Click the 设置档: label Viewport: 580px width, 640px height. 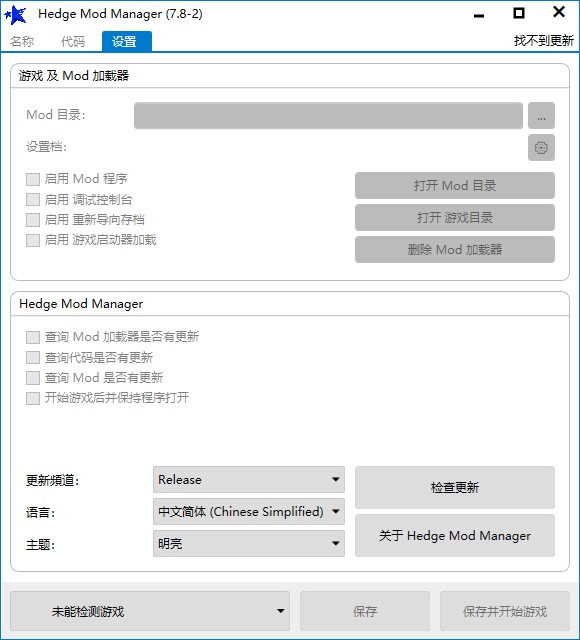coord(47,147)
